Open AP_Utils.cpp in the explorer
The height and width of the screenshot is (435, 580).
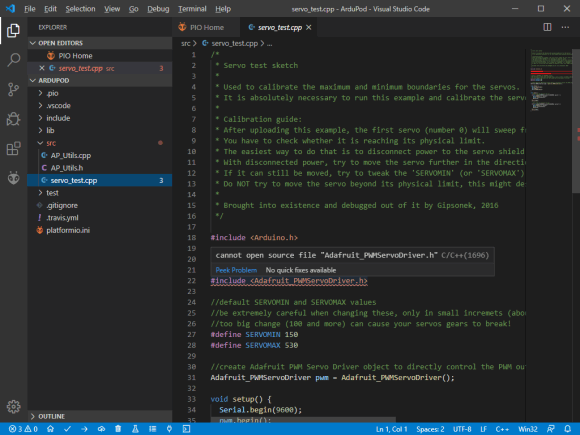pos(100,155)
